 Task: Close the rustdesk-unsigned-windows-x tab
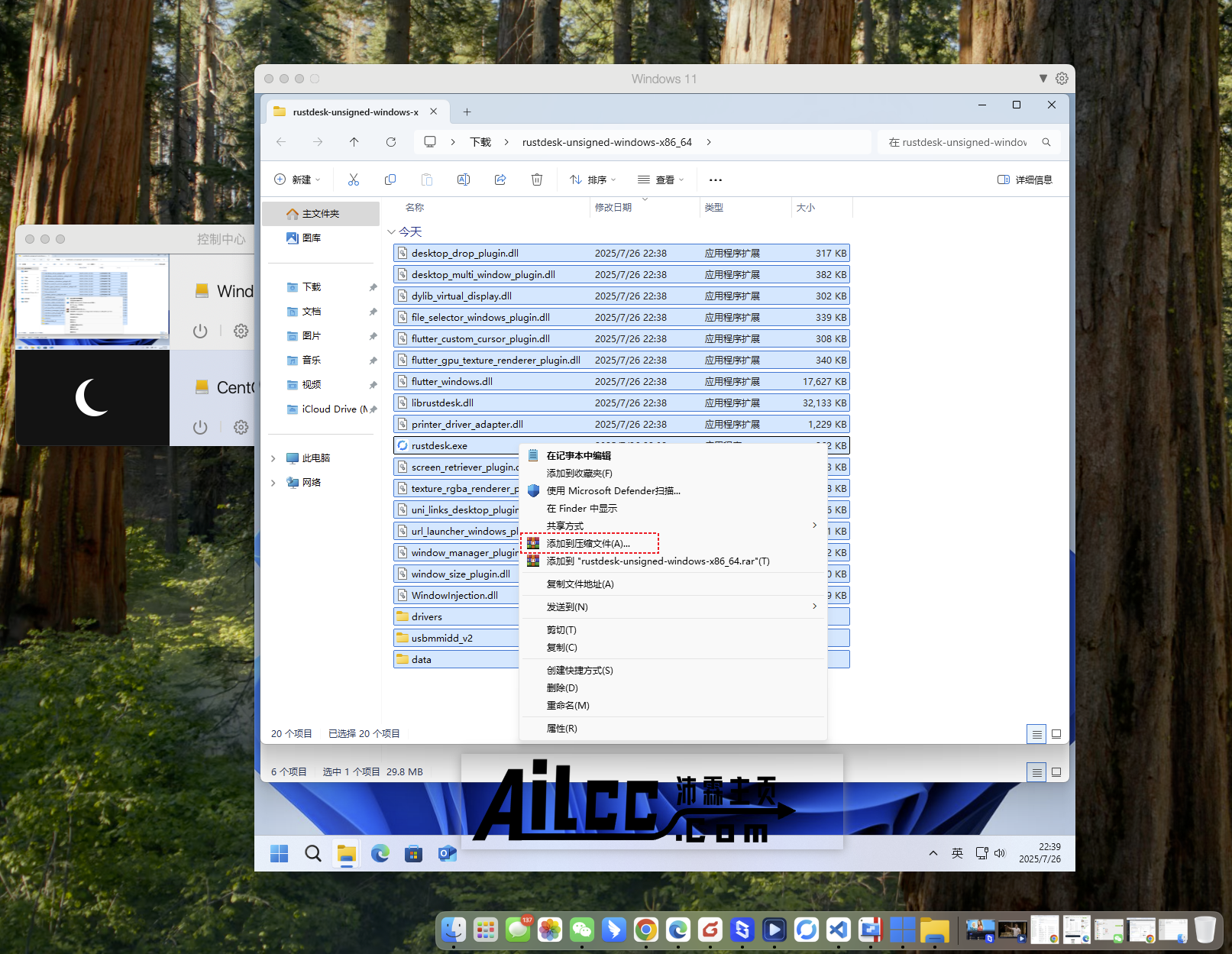point(434,112)
